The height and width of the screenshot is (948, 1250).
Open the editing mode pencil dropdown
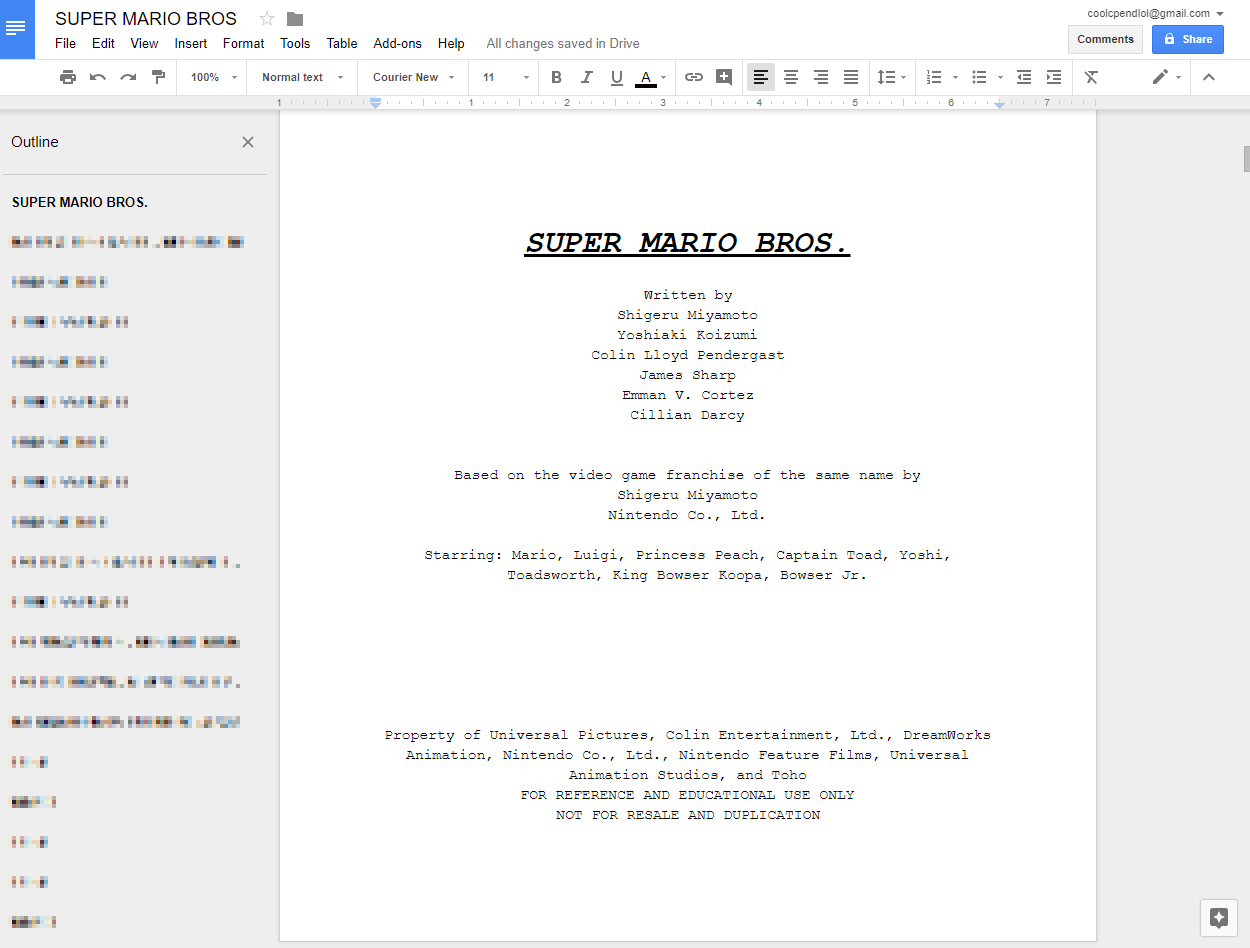tap(1166, 77)
